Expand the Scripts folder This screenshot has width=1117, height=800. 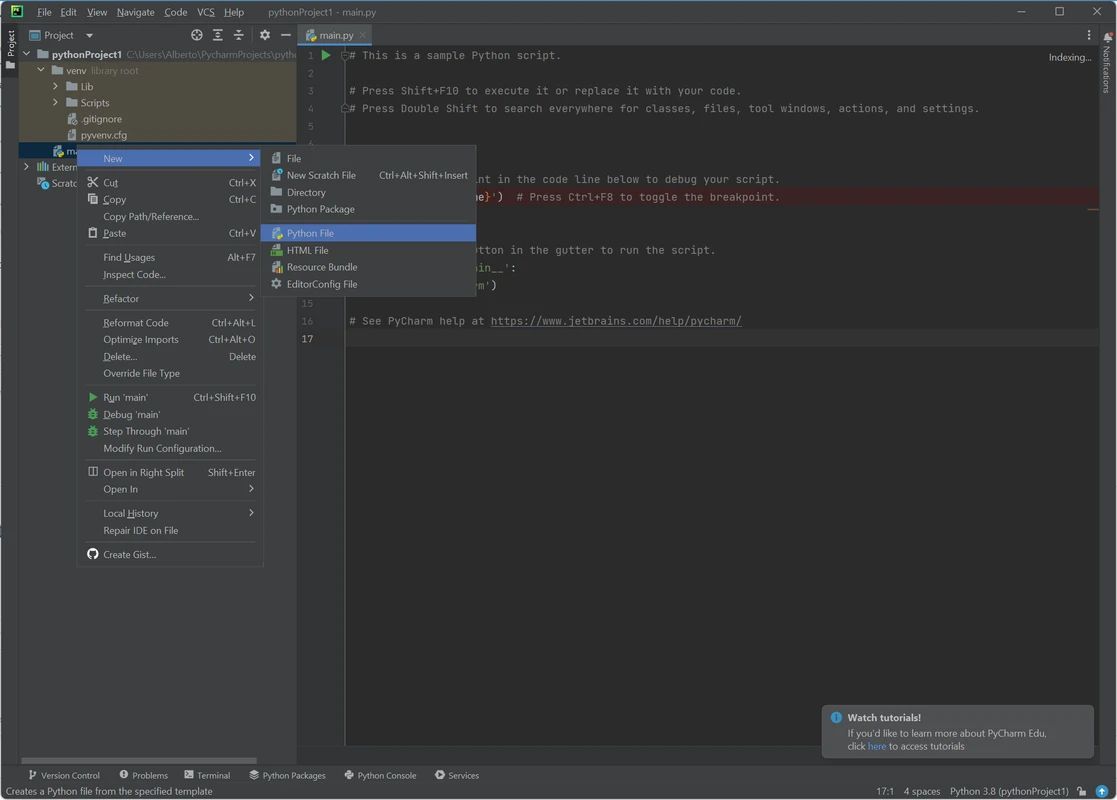point(56,102)
